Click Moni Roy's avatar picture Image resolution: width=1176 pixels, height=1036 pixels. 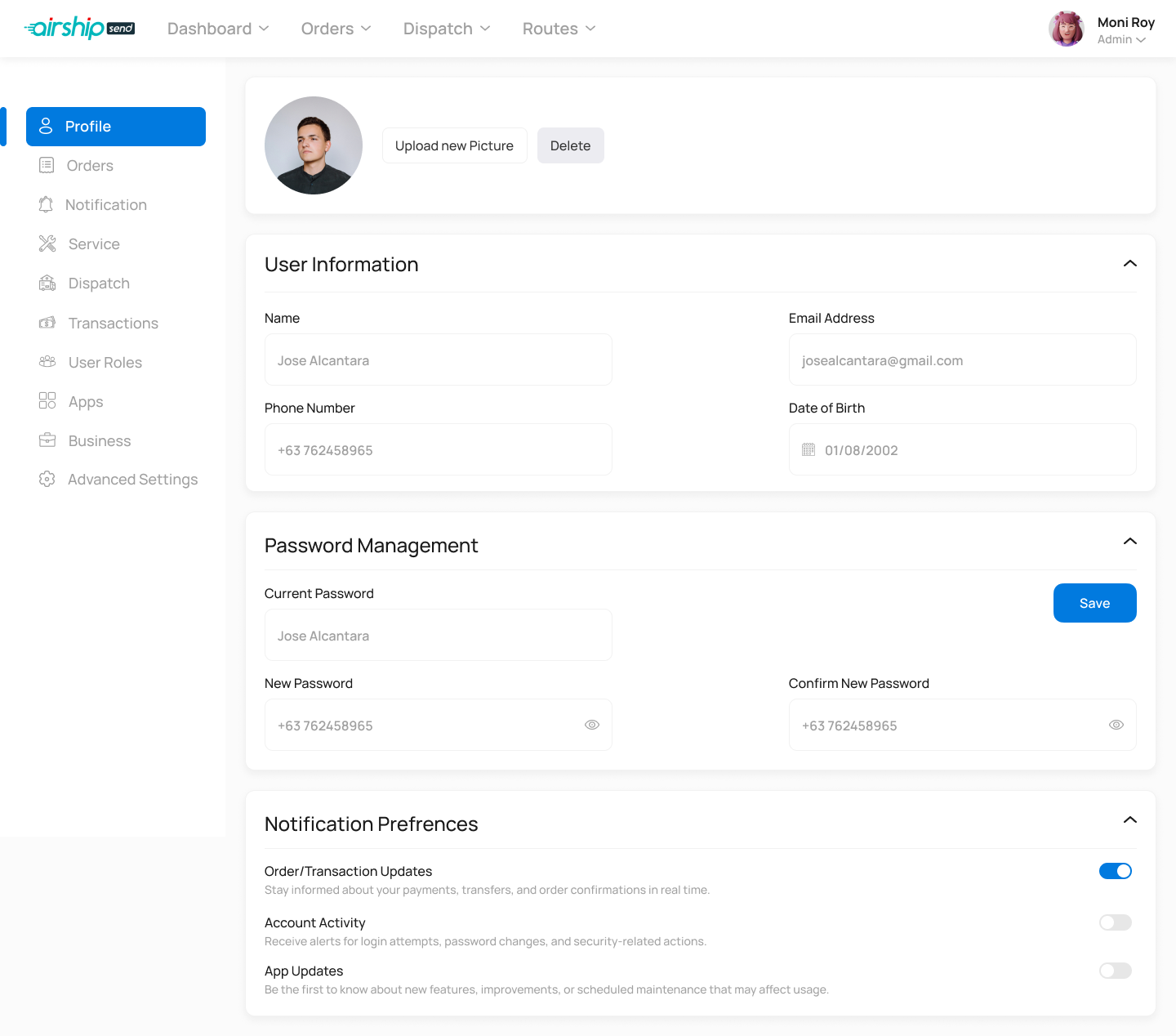1067,29
